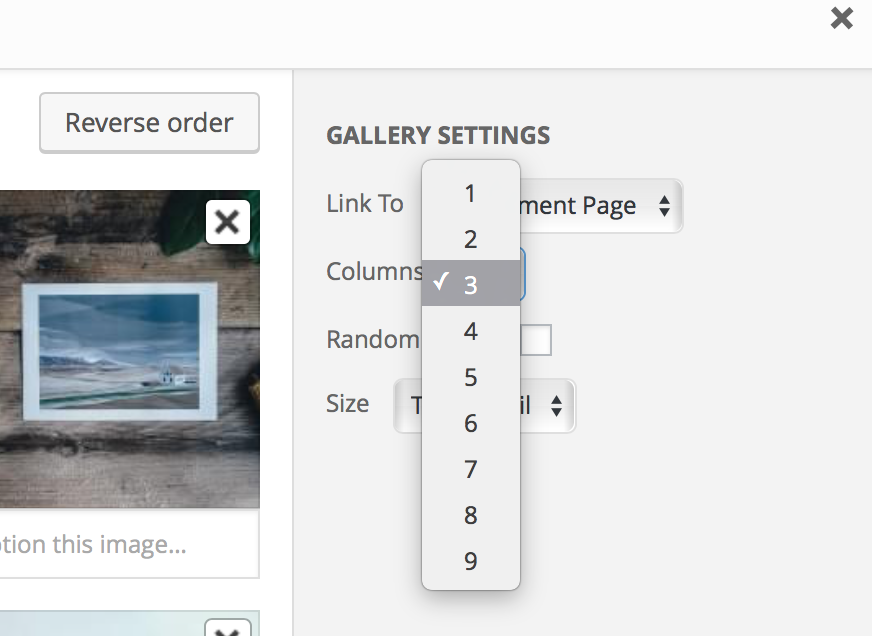
Task: Pick 7 from the Columns list
Action: pyautogui.click(x=471, y=470)
